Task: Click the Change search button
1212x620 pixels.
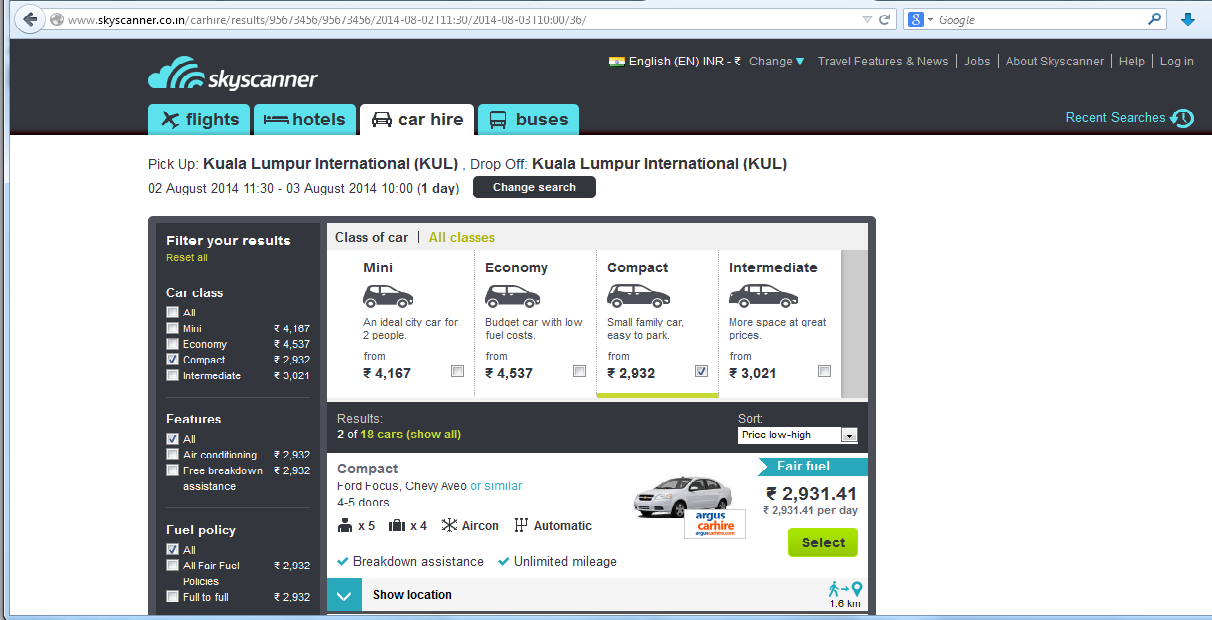Action: point(534,187)
